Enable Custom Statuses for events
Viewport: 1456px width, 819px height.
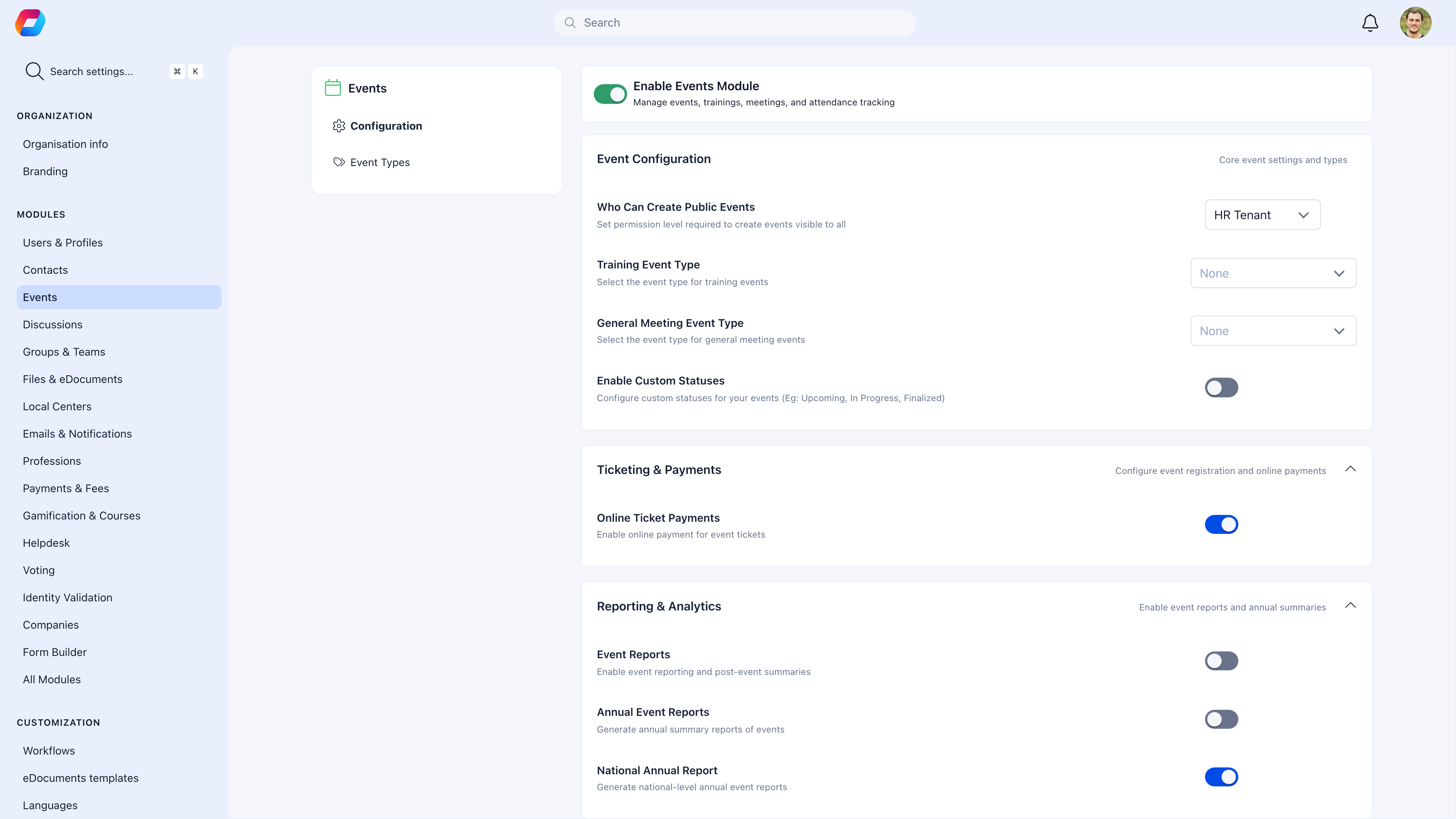[1221, 388]
